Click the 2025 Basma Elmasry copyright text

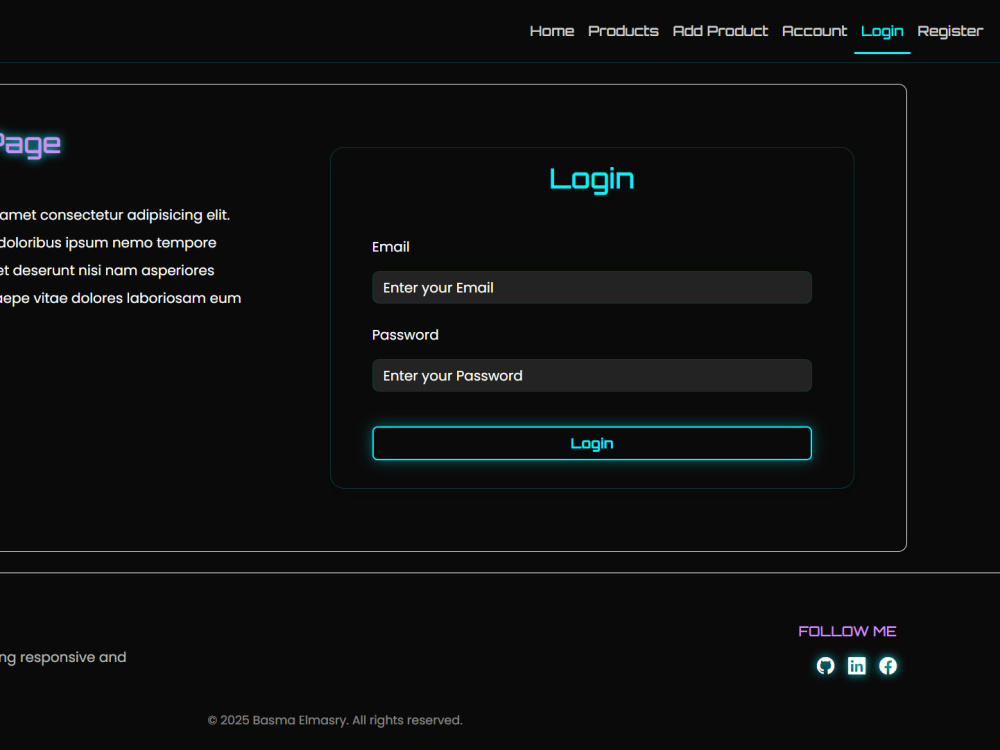click(x=335, y=720)
